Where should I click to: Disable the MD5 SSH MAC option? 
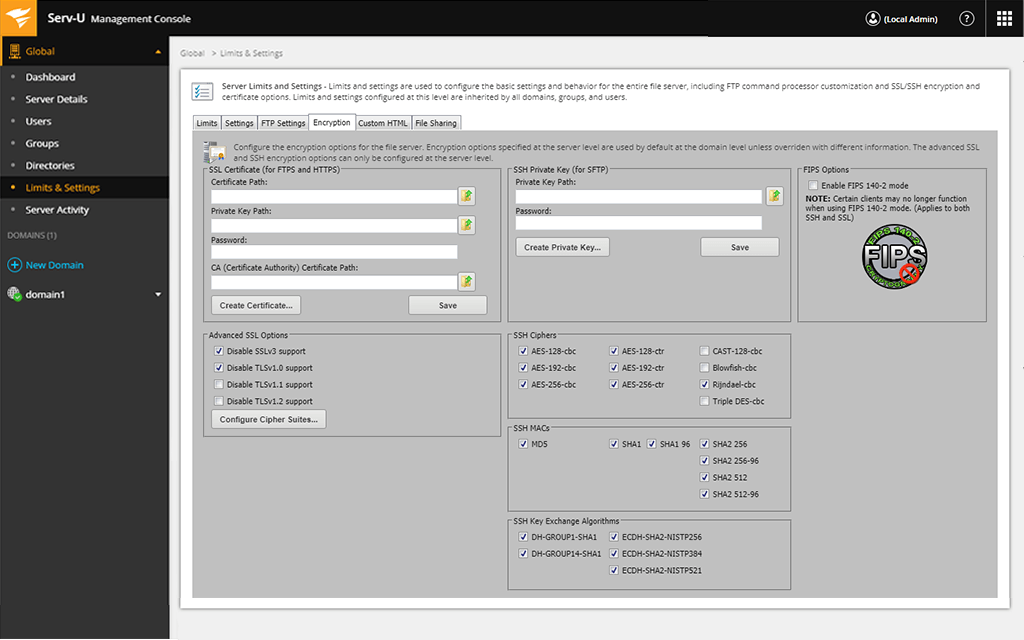pos(524,443)
